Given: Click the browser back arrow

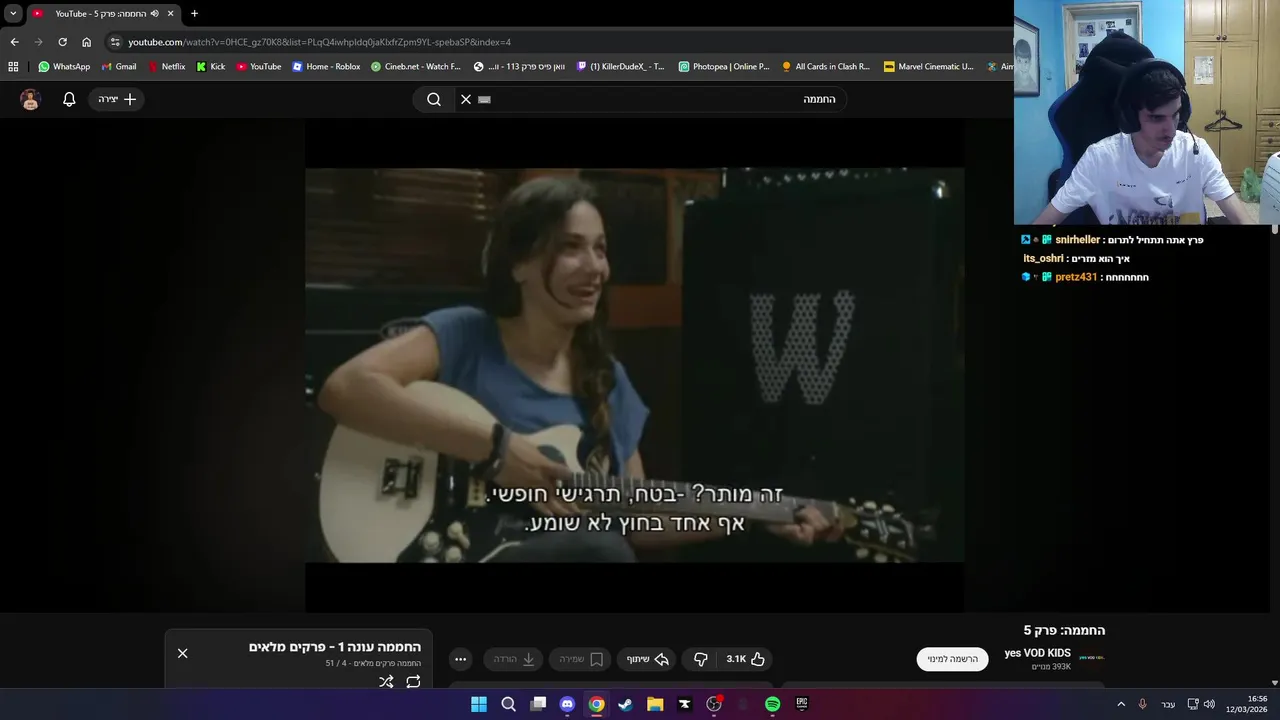Looking at the screenshot, I should click(x=14, y=42).
